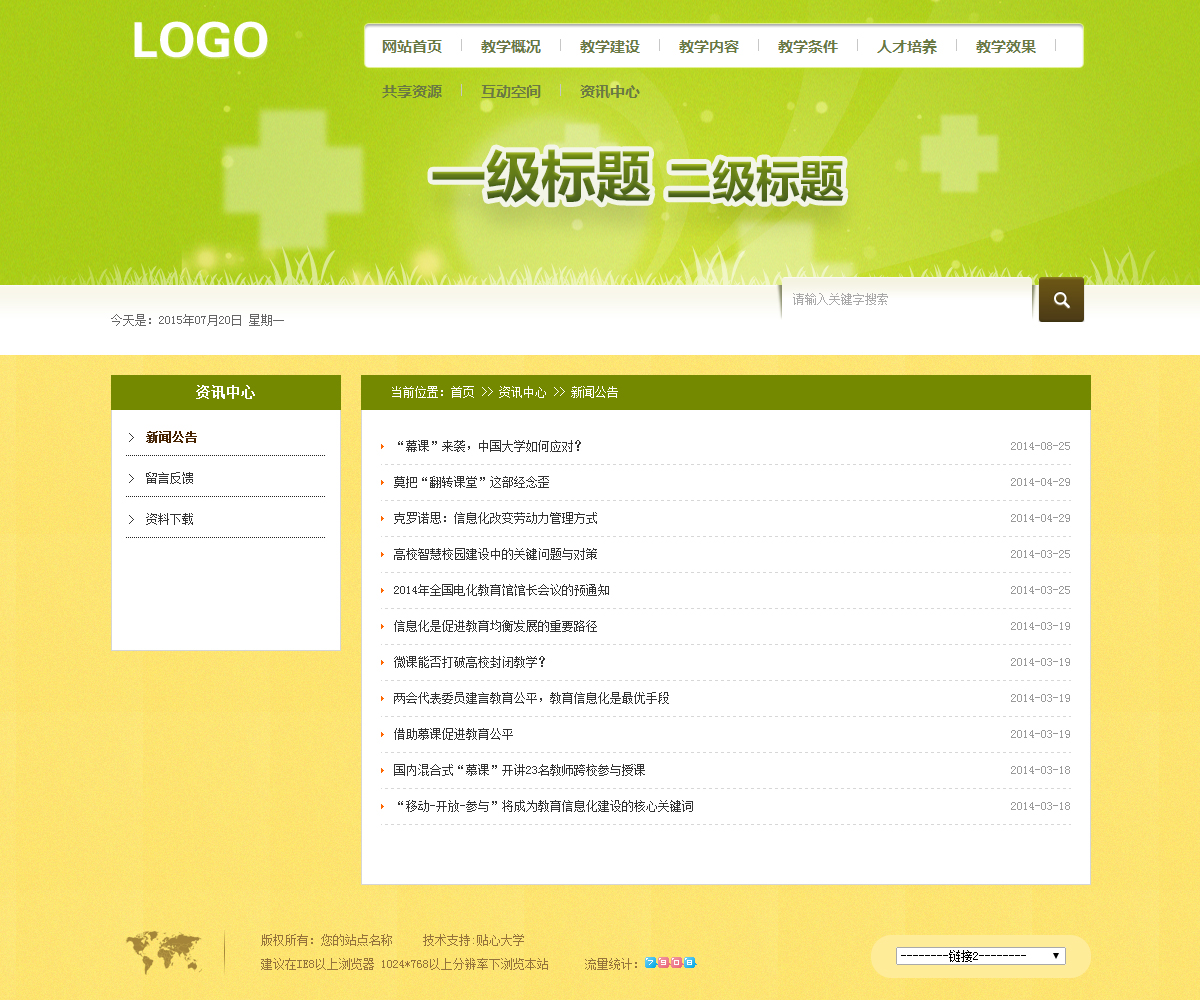The width and height of the screenshot is (1200, 1000).
Task: Click the traffic statistics counter icon
Action: (x=670, y=963)
